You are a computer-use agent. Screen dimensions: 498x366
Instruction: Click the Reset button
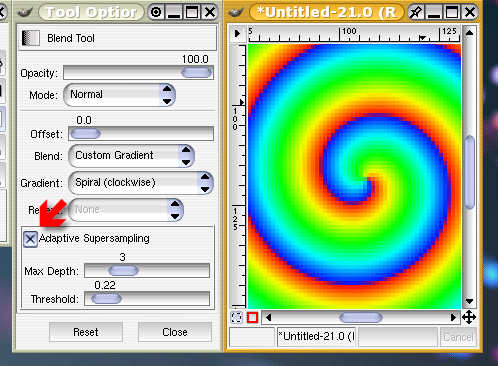(x=86, y=332)
